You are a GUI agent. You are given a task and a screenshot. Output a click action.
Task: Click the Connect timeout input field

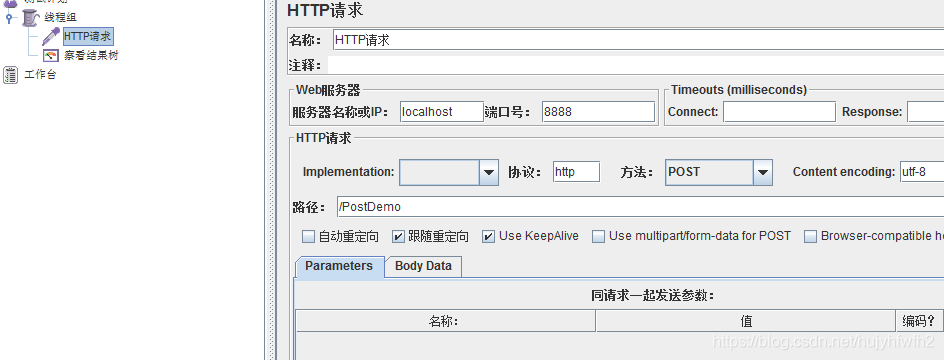pos(780,112)
